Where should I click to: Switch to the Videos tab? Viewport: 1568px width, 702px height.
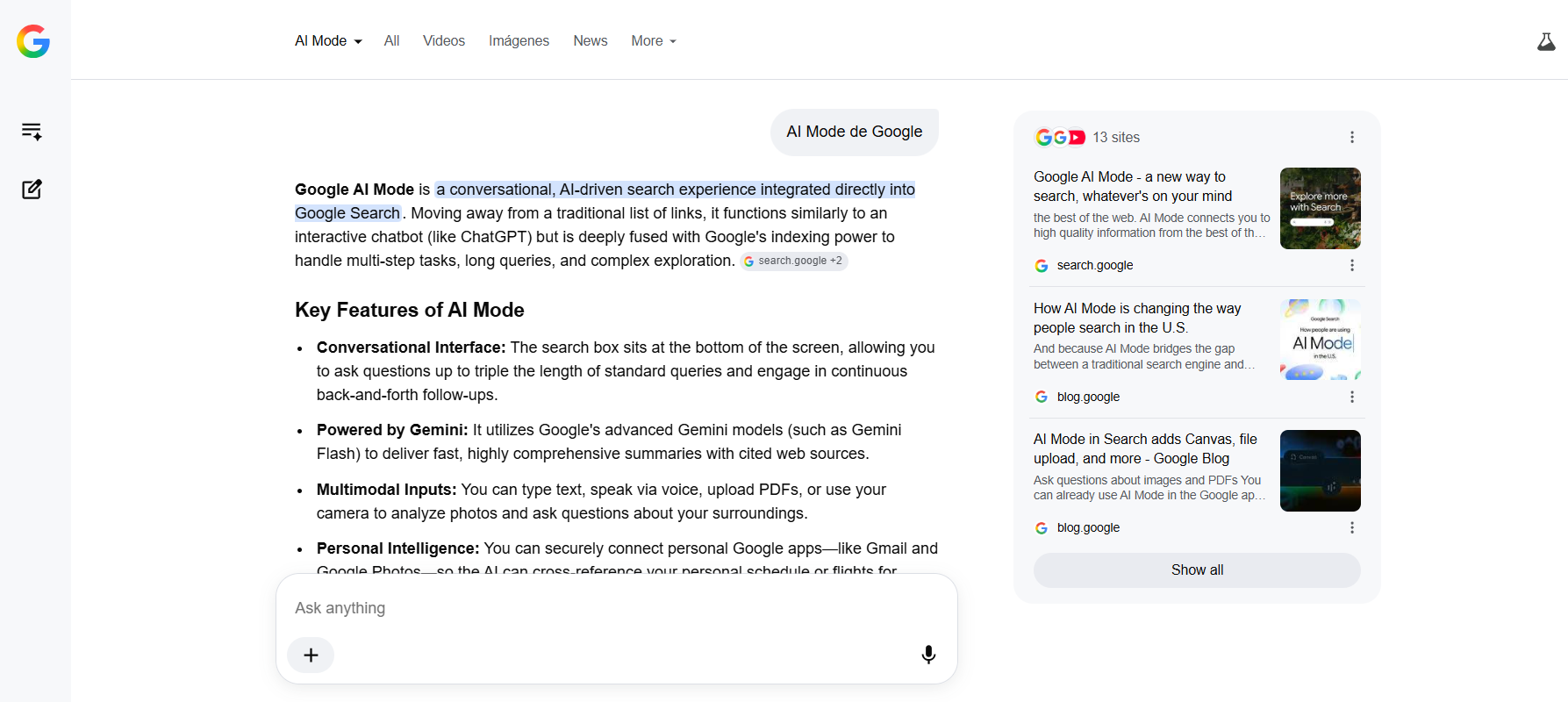[444, 41]
